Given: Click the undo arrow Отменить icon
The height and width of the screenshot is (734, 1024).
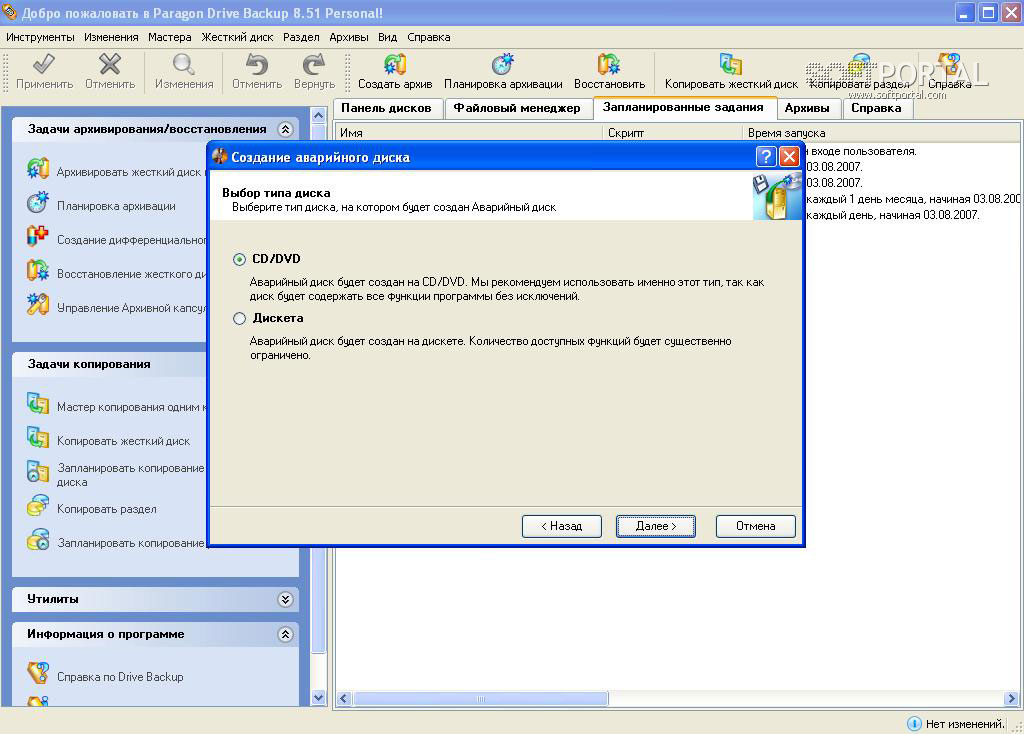Looking at the screenshot, I should tap(257, 64).
